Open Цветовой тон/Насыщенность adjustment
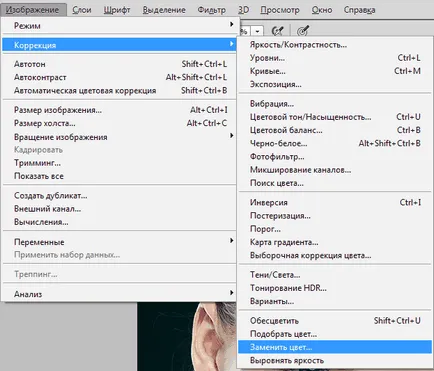Screen dimensions: 434x371 (x=335, y=117)
